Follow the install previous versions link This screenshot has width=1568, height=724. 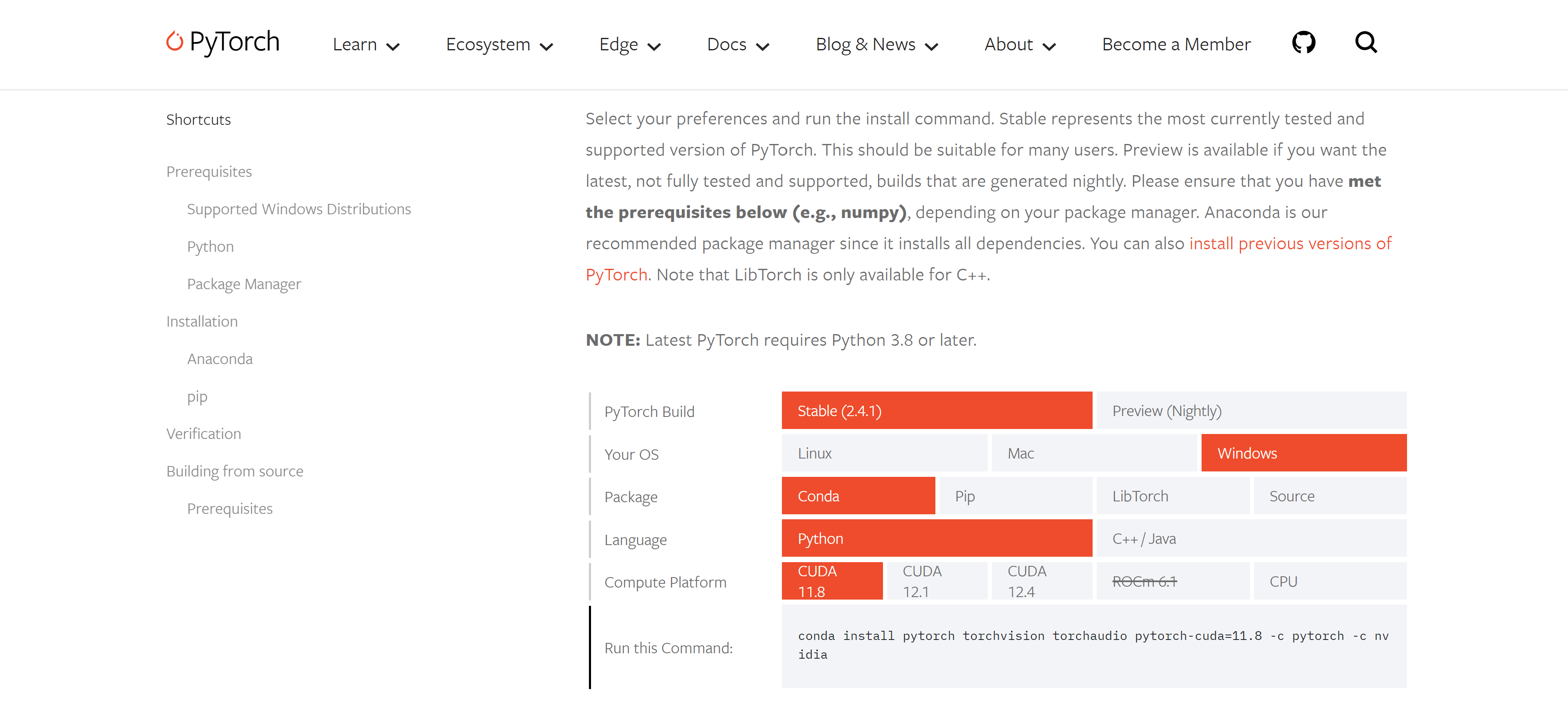click(1291, 243)
